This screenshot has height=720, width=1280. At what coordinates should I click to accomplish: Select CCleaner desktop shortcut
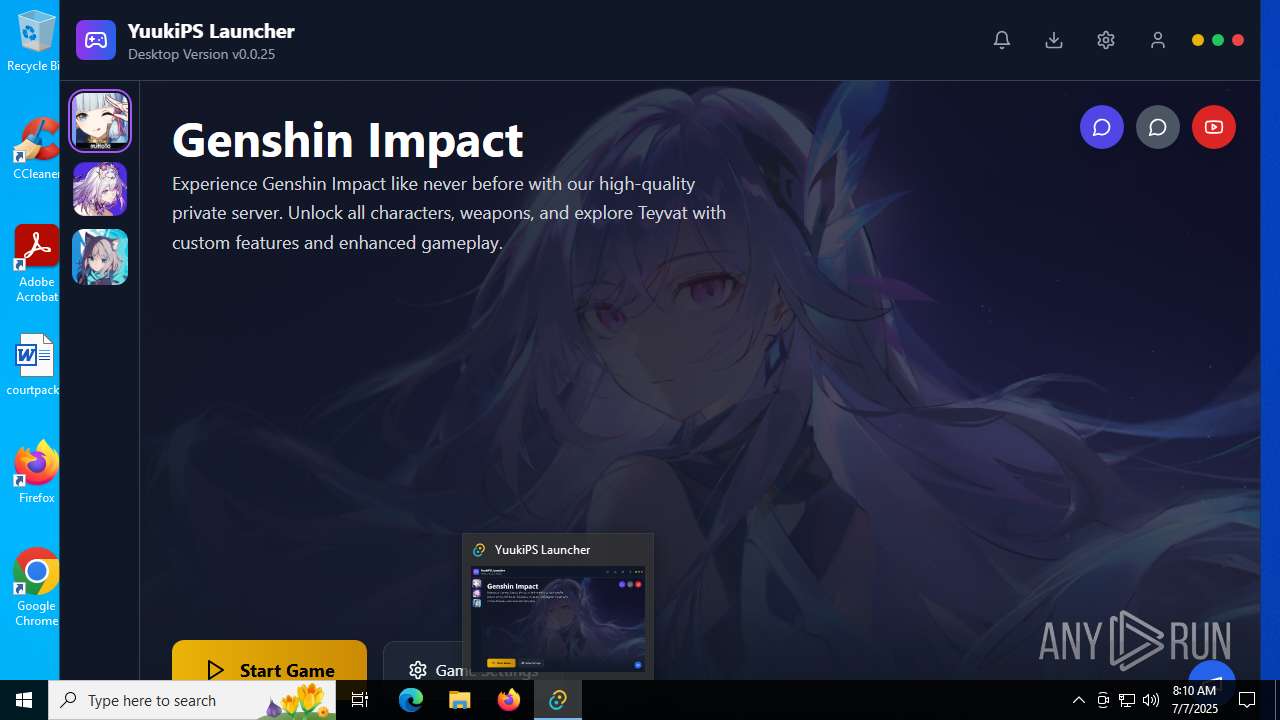coord(36,148)
